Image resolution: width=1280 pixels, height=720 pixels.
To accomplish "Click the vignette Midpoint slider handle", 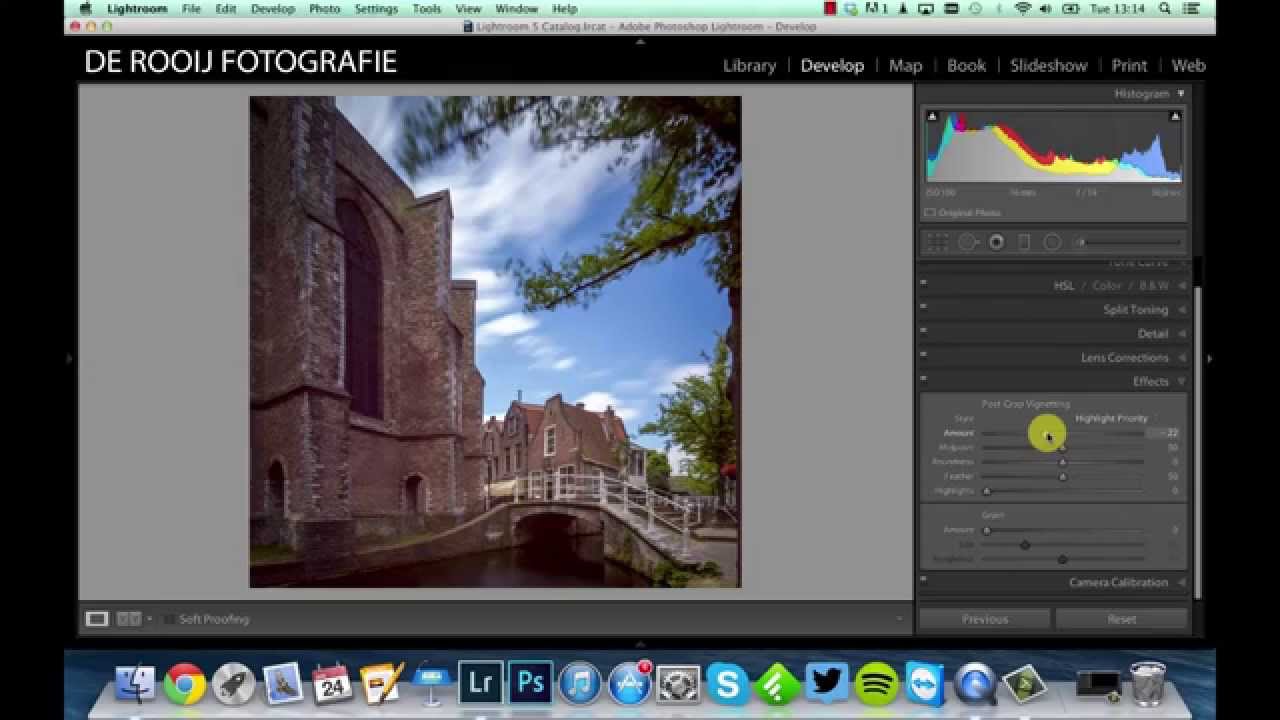I will 1062,448.
